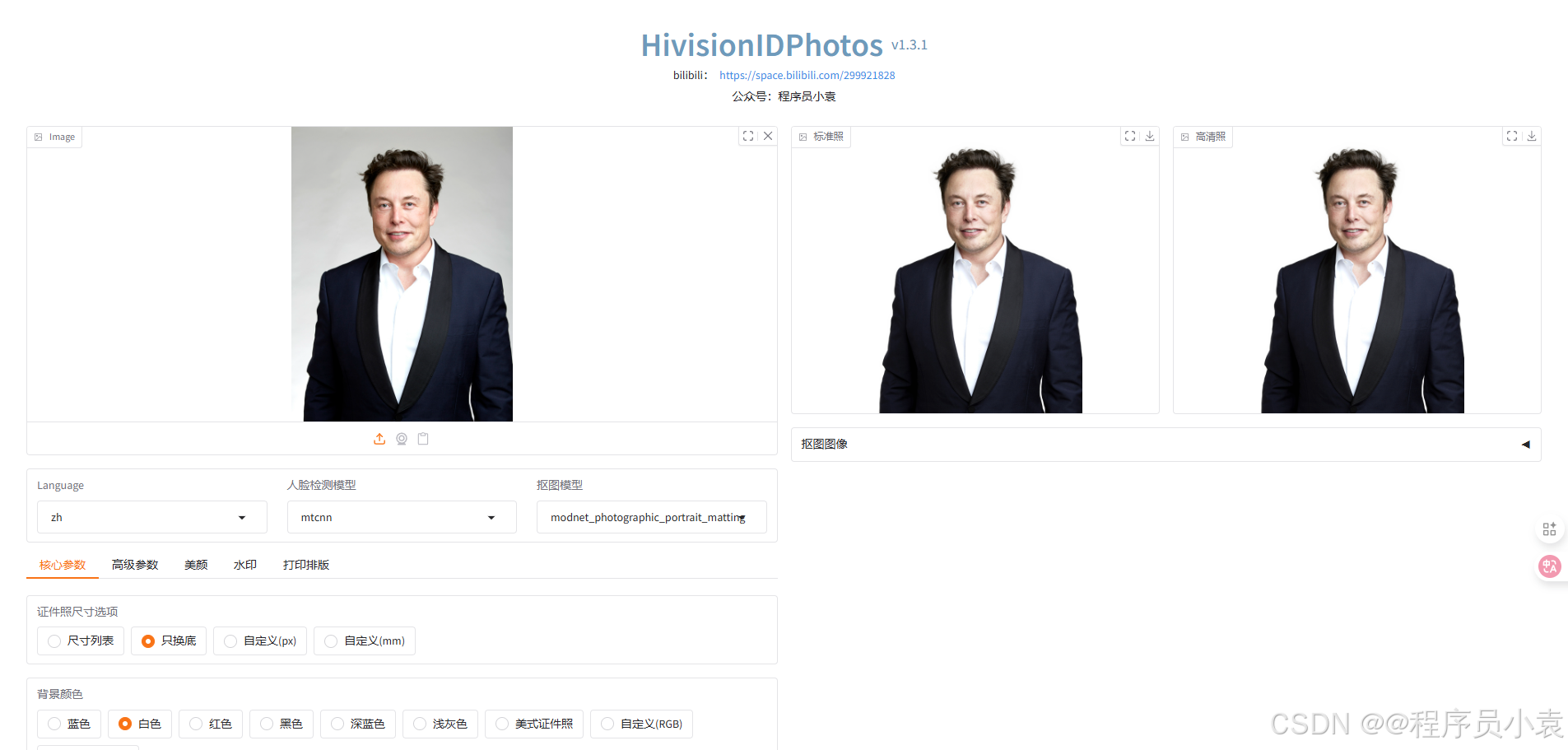
Task: Open fullscreen view of the 高清照 panel
Action: click(x=1511, y=136)
